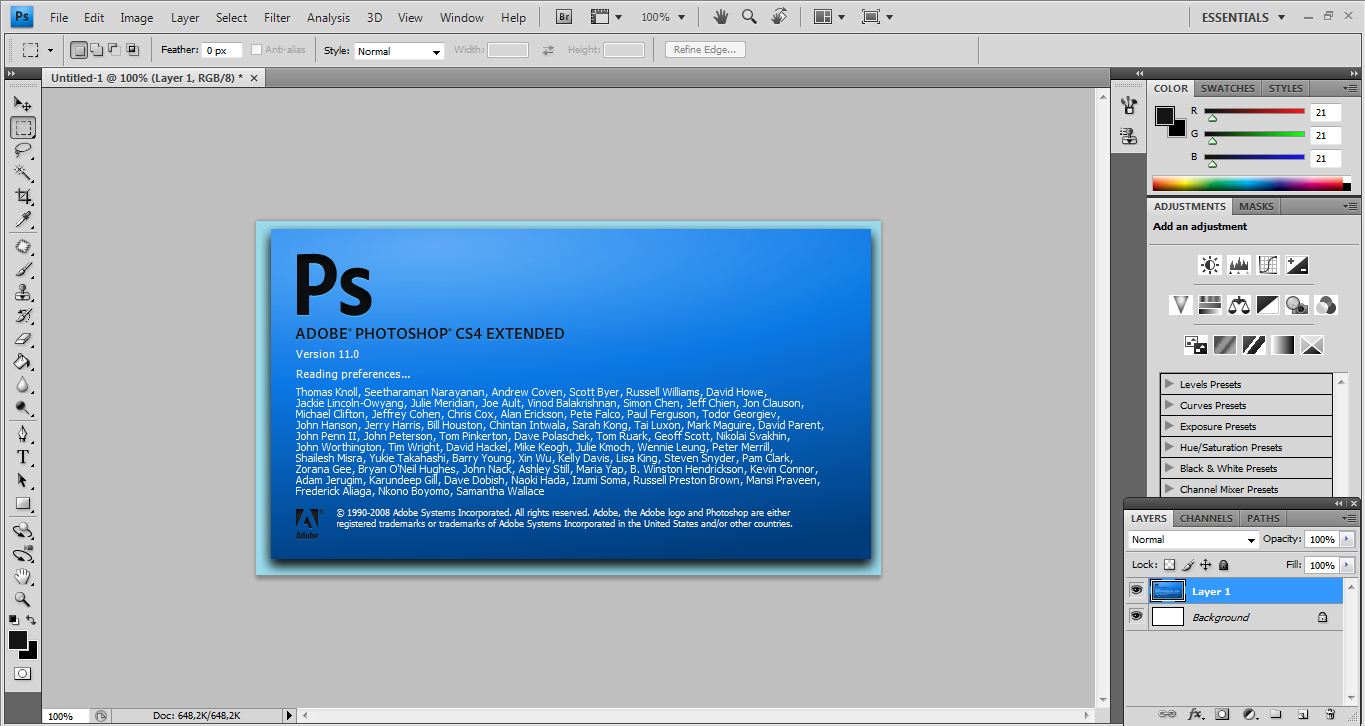Select the Horizontal Type tool
This screenshot has width=1365, height=726.
pyautogui.click(x=23, y=457)
